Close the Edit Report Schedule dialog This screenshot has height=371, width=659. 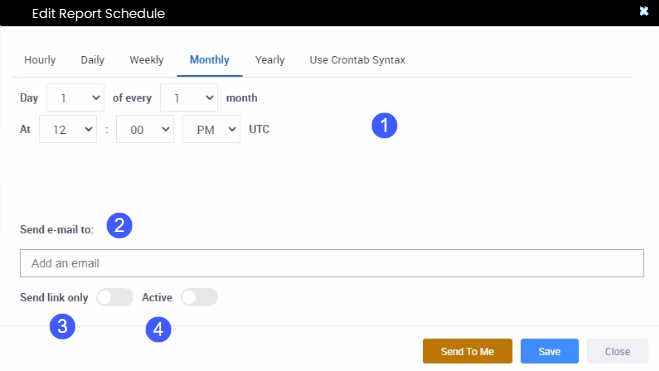tap(644, 11)
